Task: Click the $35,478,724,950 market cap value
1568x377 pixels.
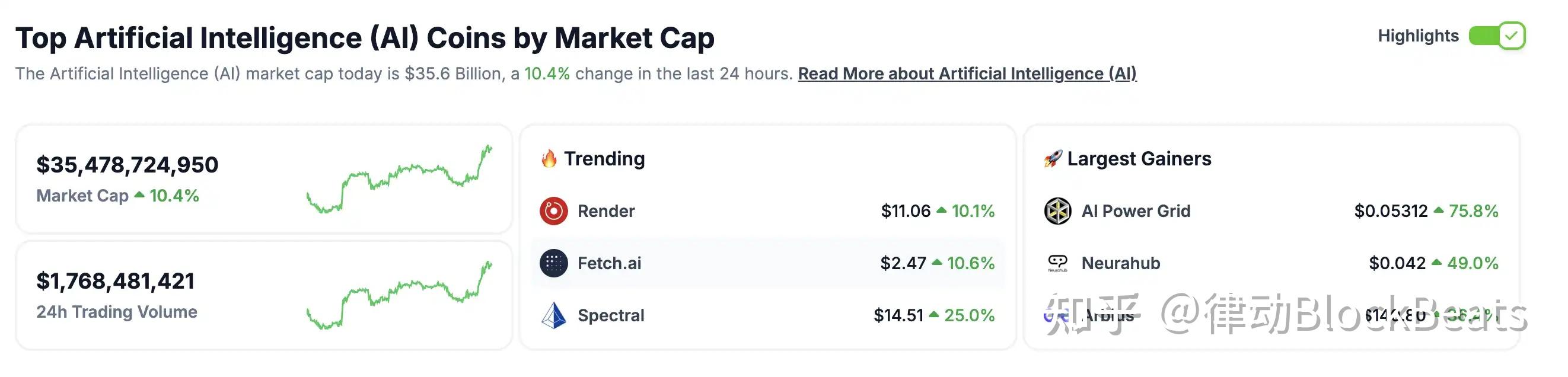Action: [x=128, y=165]
